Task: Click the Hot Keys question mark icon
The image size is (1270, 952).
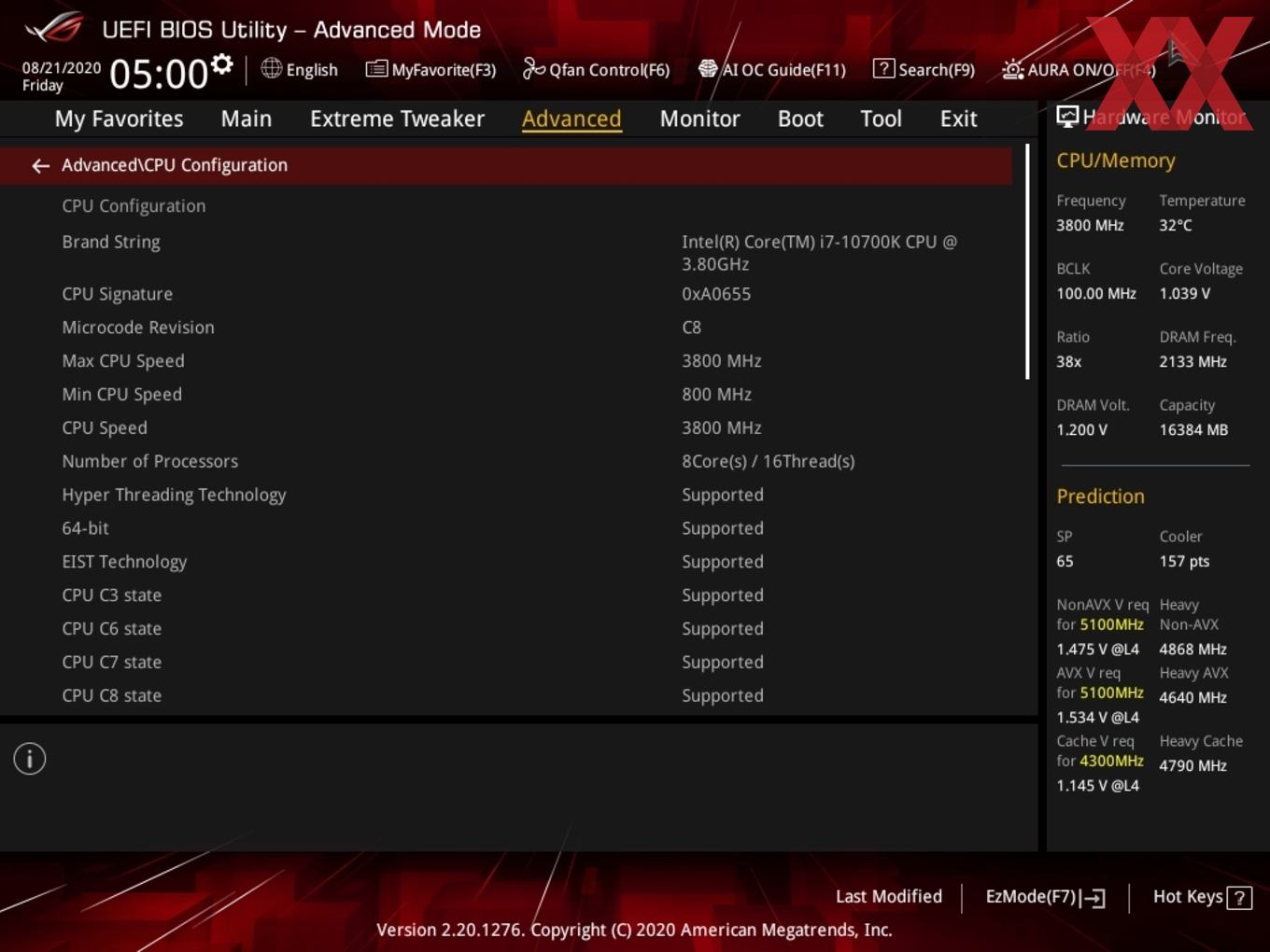Action: pos(1239,898)
